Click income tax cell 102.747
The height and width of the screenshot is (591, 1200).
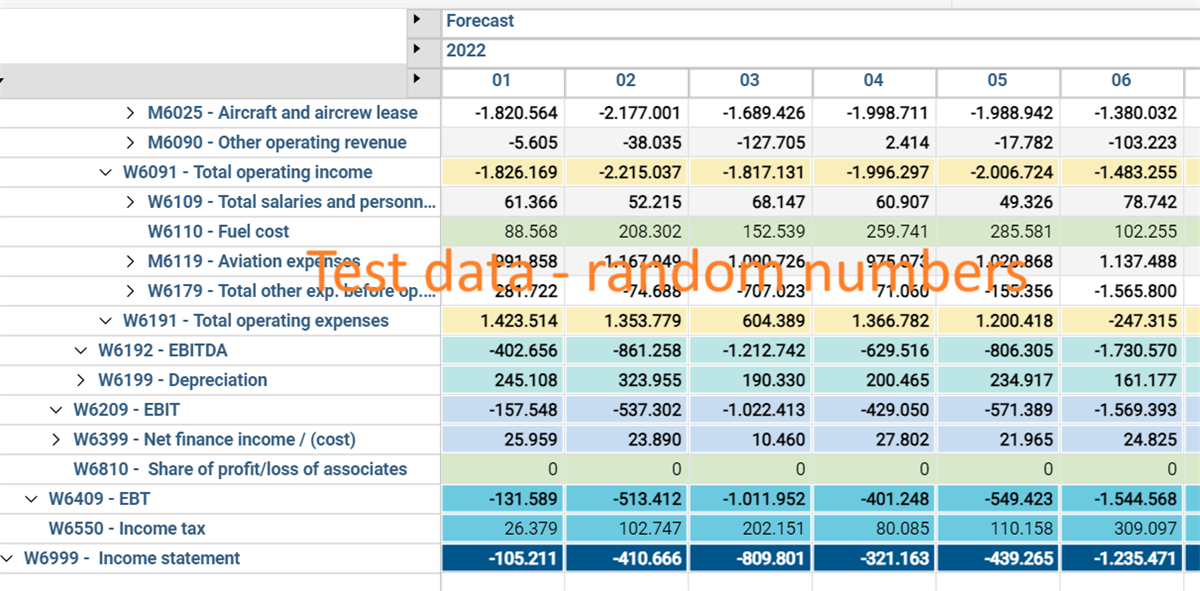[627, 528]
